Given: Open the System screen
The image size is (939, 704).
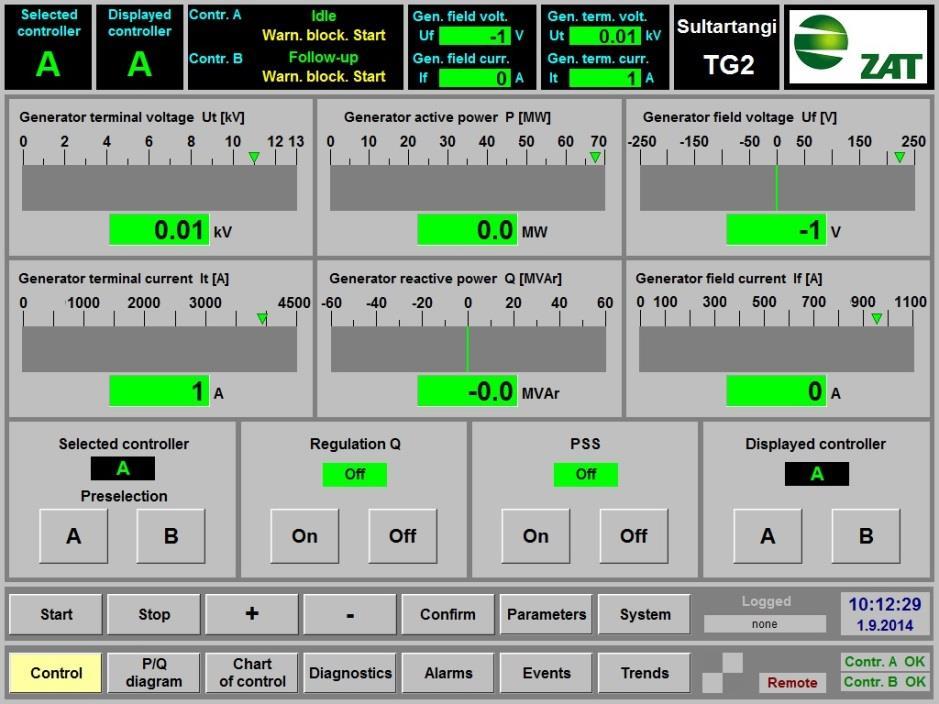Looking at the screenshot, I should tap(644, 614).
